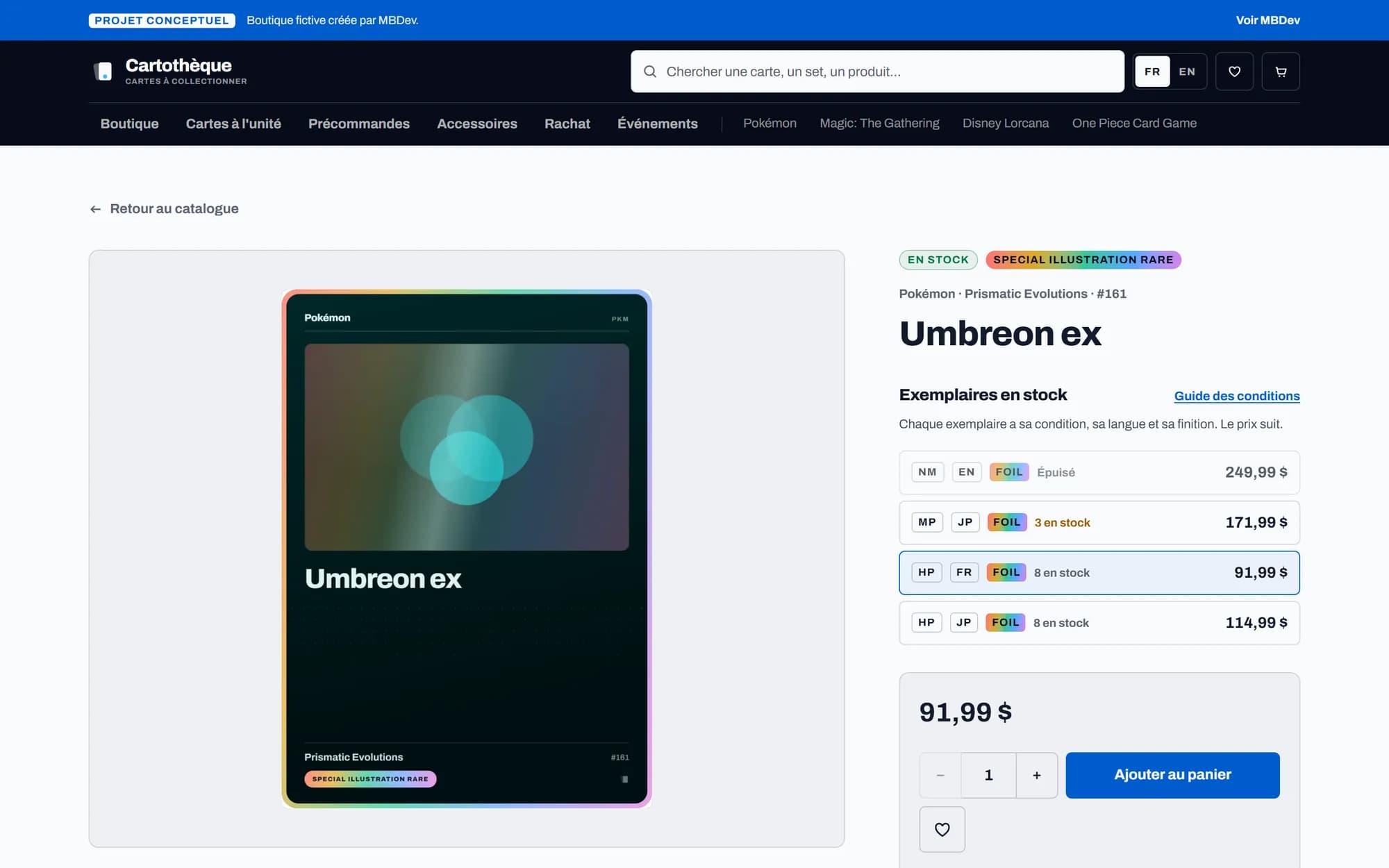Select the MP JP Foil 171,99 $ listing
This screenshot has width=1389, height=868.
(1099, 522)
